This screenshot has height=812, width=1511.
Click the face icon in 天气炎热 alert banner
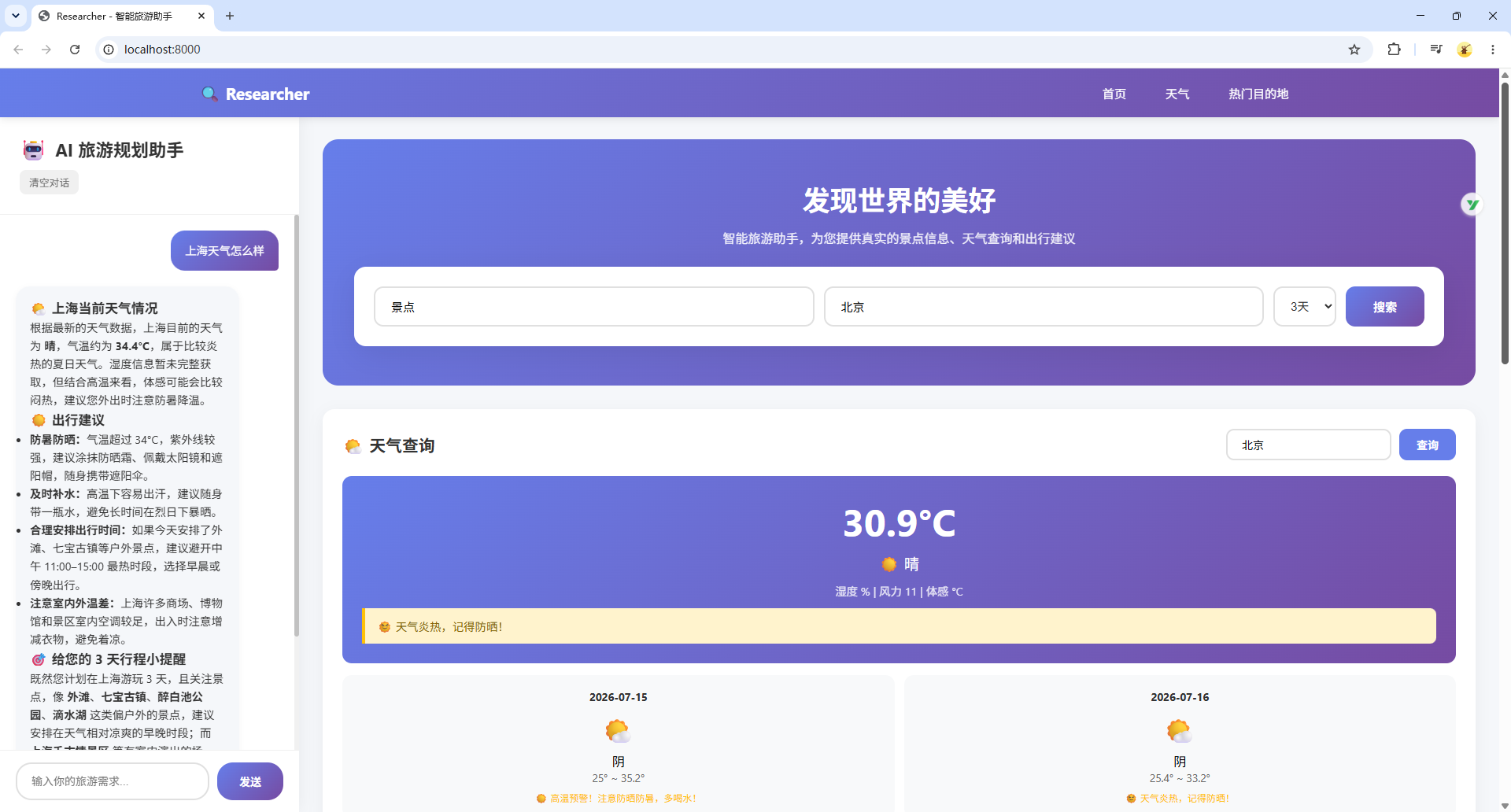point(385,627)
